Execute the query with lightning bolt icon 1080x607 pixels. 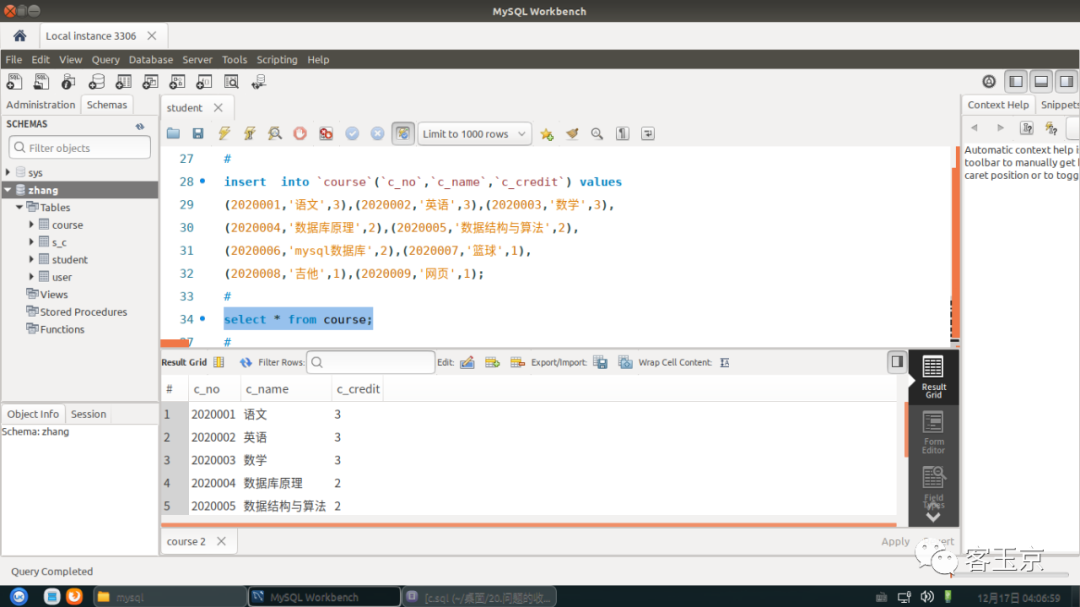coord(224,134)
